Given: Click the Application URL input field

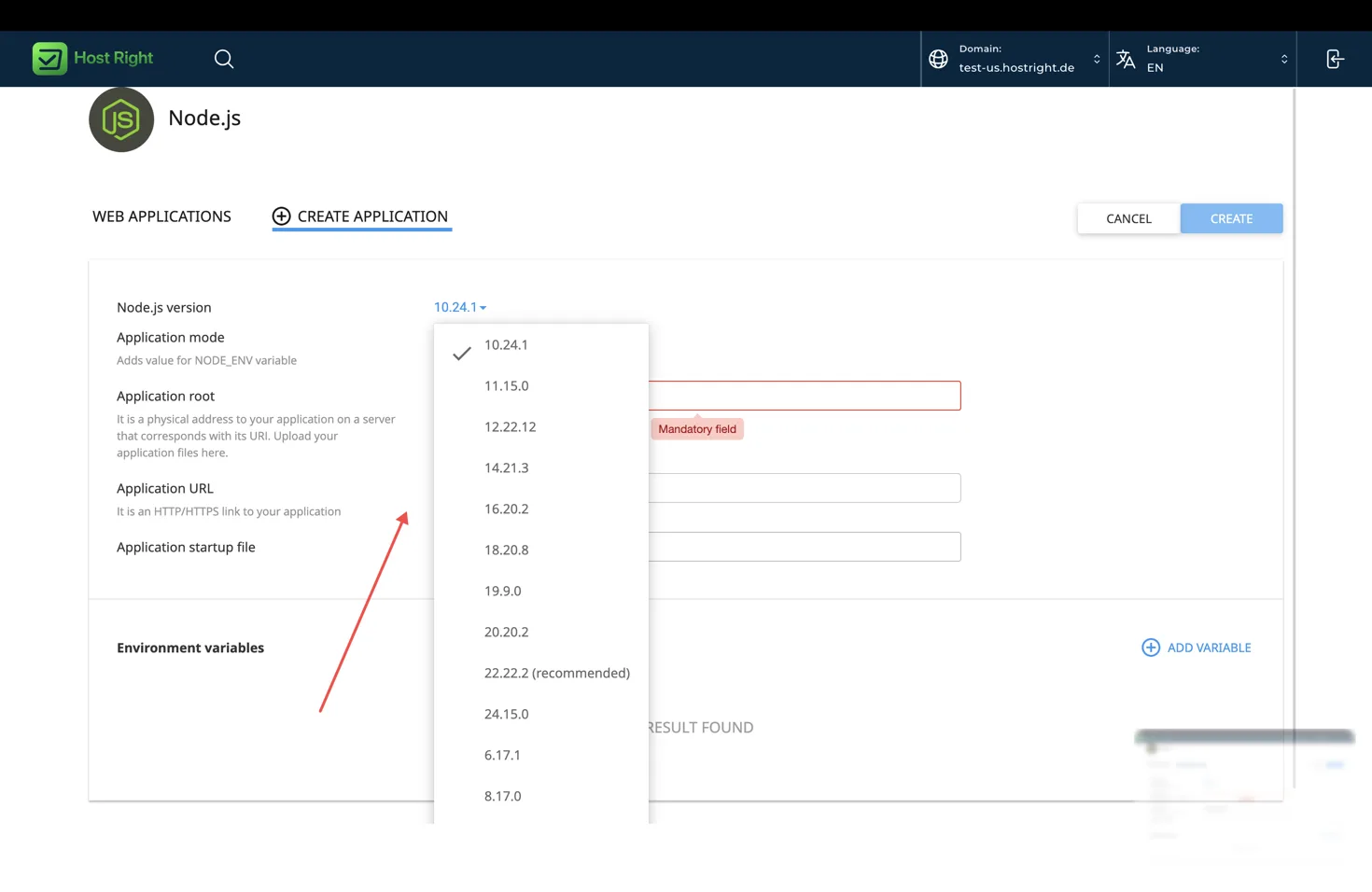Looking at the screenshot, I should click(805, 488).
